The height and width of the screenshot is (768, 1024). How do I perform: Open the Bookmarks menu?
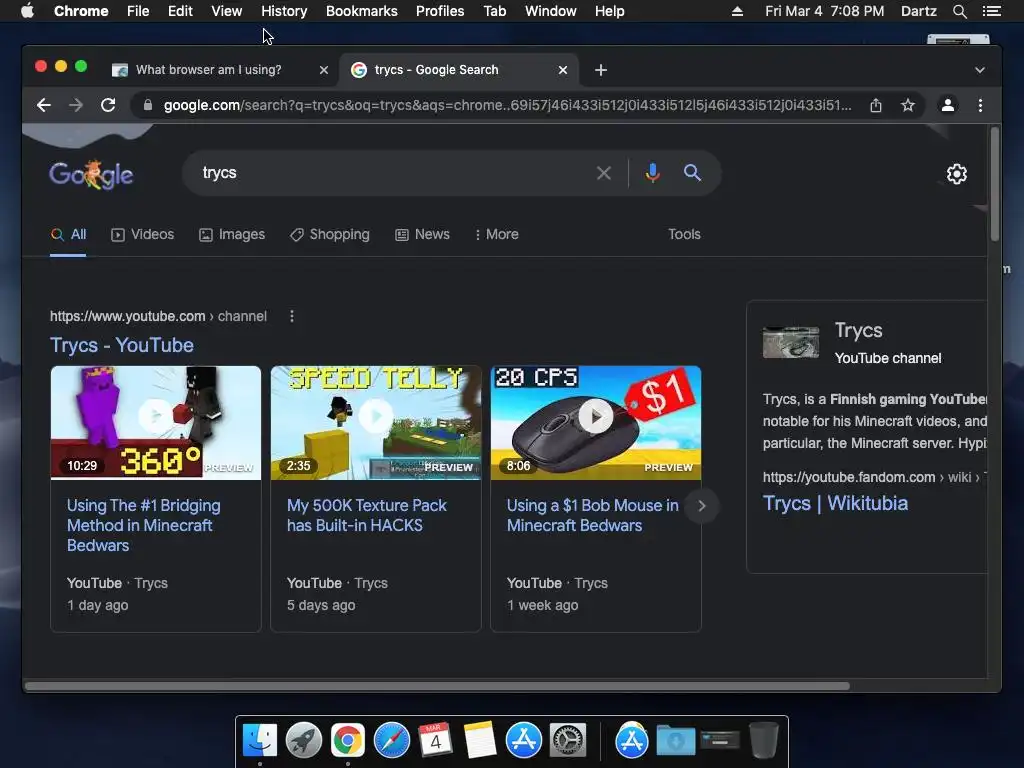361,11
